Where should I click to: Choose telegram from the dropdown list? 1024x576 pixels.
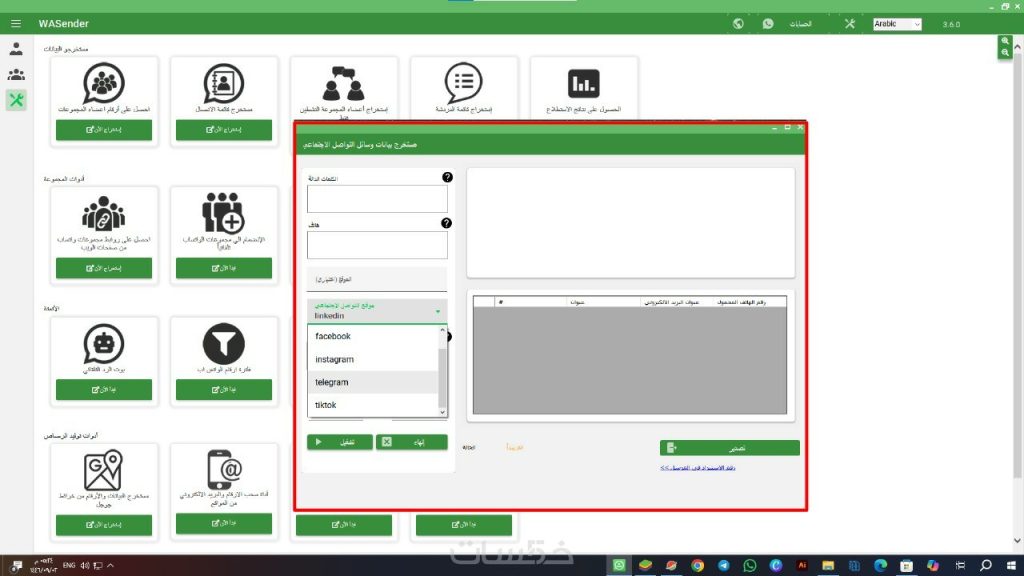coord(372,382)
